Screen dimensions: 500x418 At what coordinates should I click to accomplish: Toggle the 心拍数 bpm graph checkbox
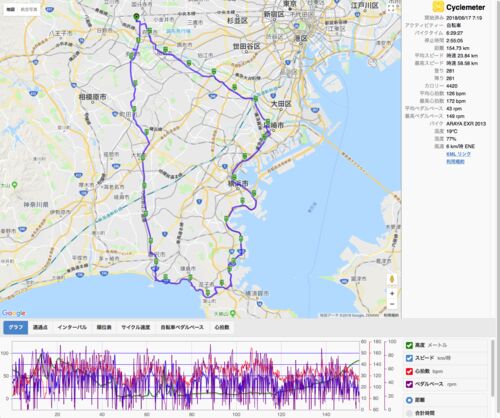pyautogui.click(x=409, y=371)
